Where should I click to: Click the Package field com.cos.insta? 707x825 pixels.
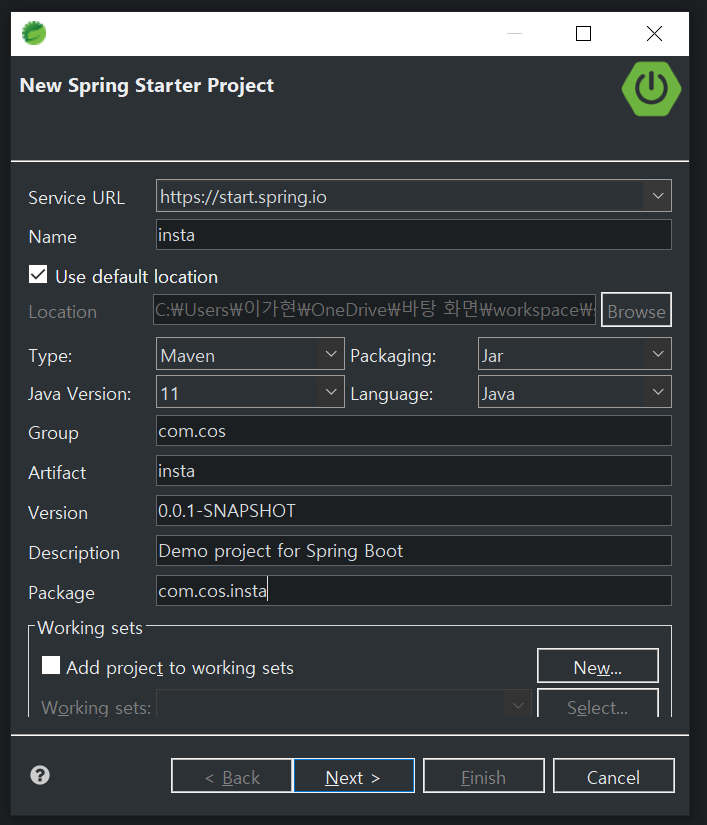click(x=413, y=591)
